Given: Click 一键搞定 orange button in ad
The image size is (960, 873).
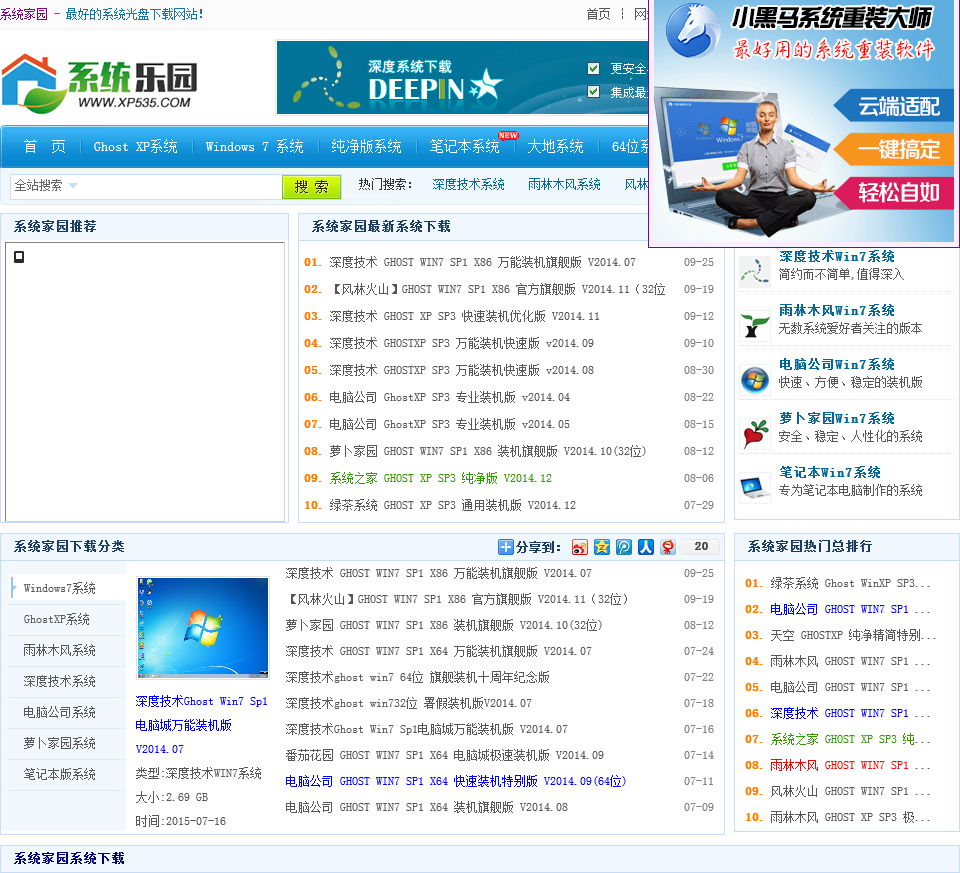Looking at the screenshot, I should click(x=894, y=149).
